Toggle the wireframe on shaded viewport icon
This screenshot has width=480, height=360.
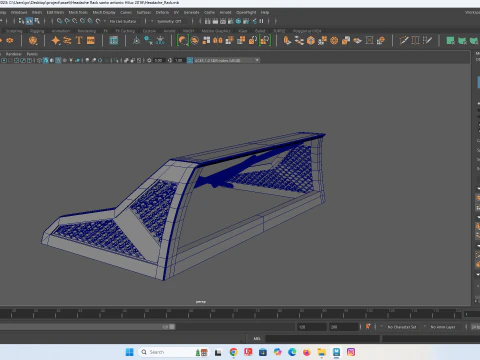tap(58, 60)
